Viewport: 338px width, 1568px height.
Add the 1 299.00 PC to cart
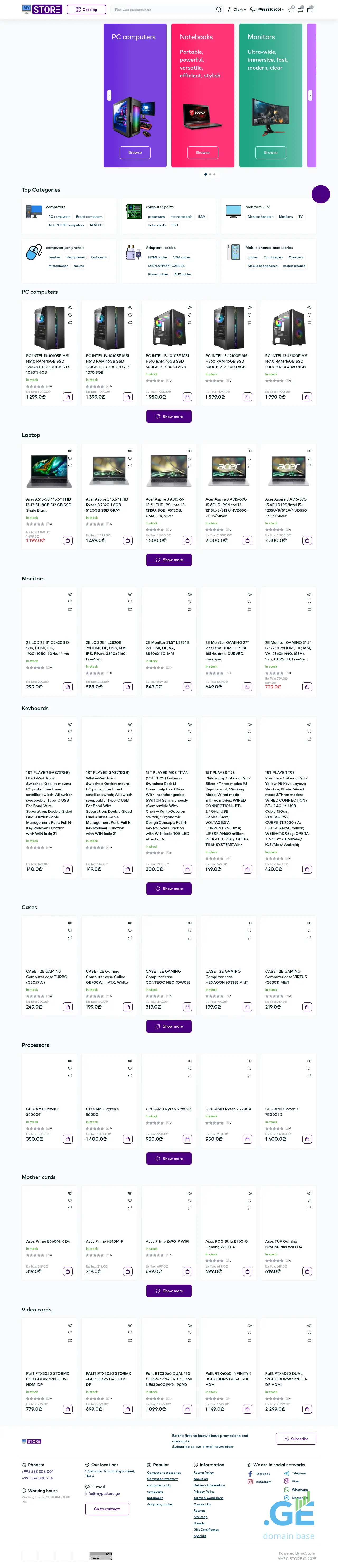[x=68, y=397]
